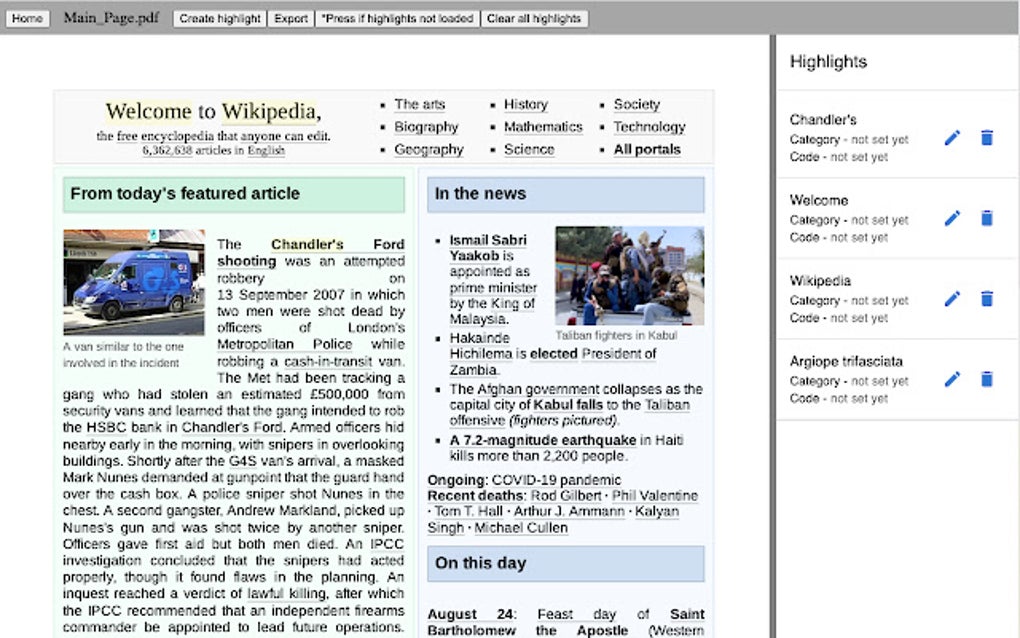Open the Society portal link

(x=637, y=105)
